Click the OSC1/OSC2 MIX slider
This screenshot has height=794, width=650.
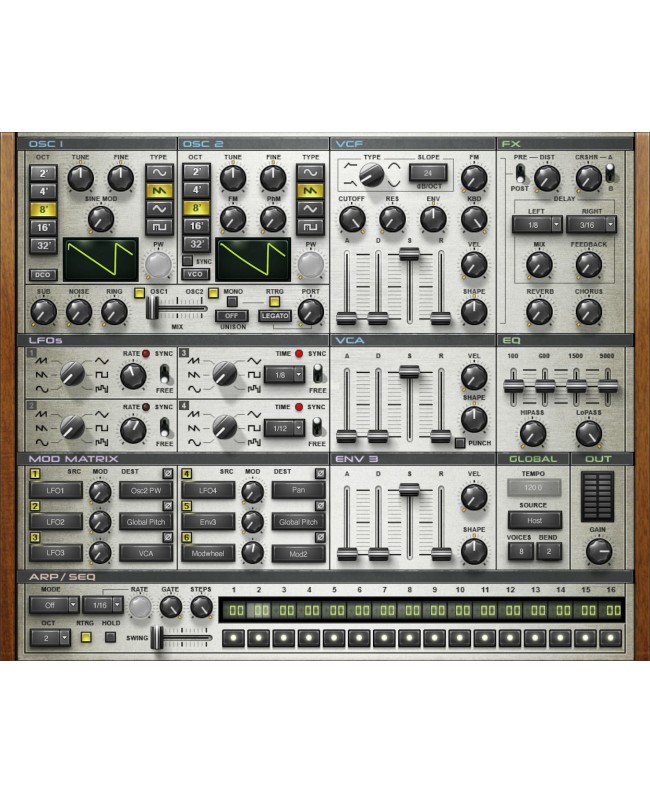[x=177, y=308]
